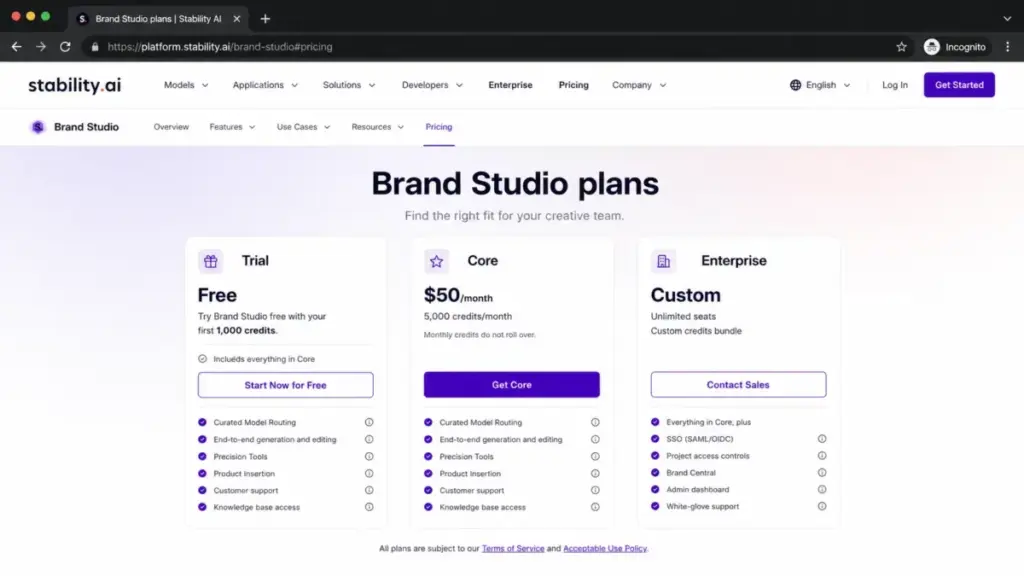Screen dimensions: 1024x576
Task: Expand Resources submenu
Action: point(377,127)
